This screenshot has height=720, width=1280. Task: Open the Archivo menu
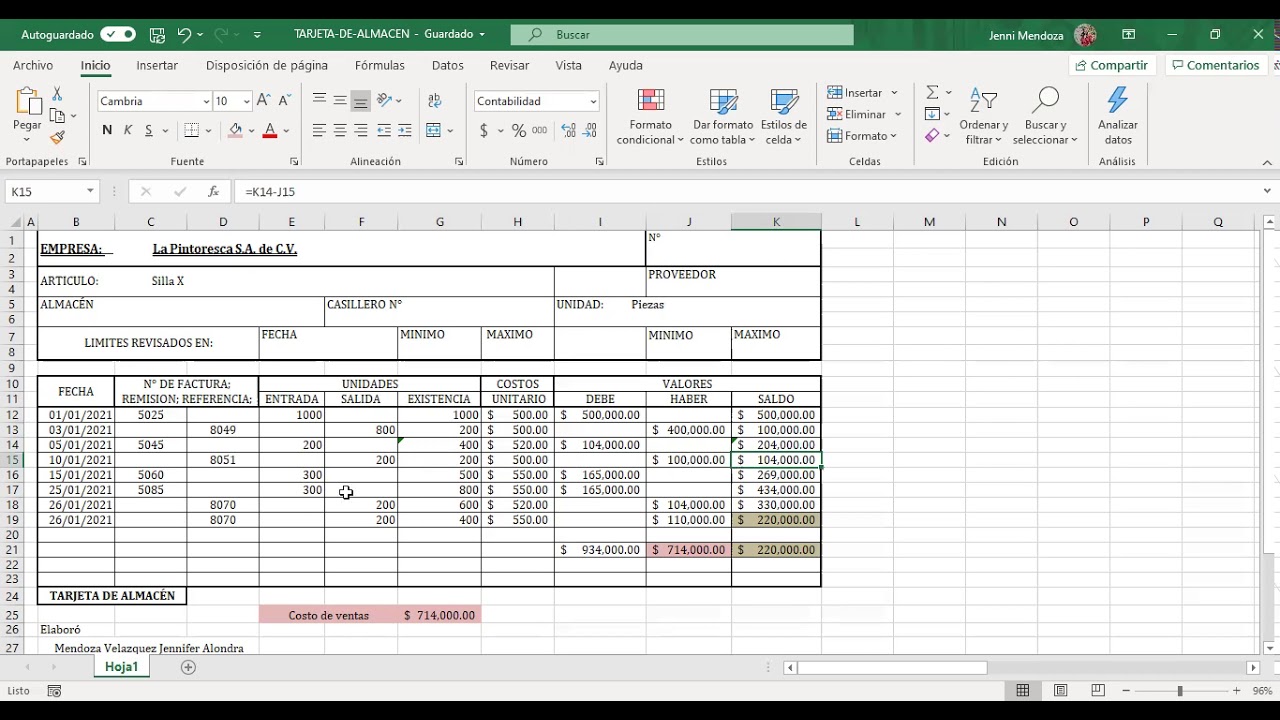[x=33, y=65]
